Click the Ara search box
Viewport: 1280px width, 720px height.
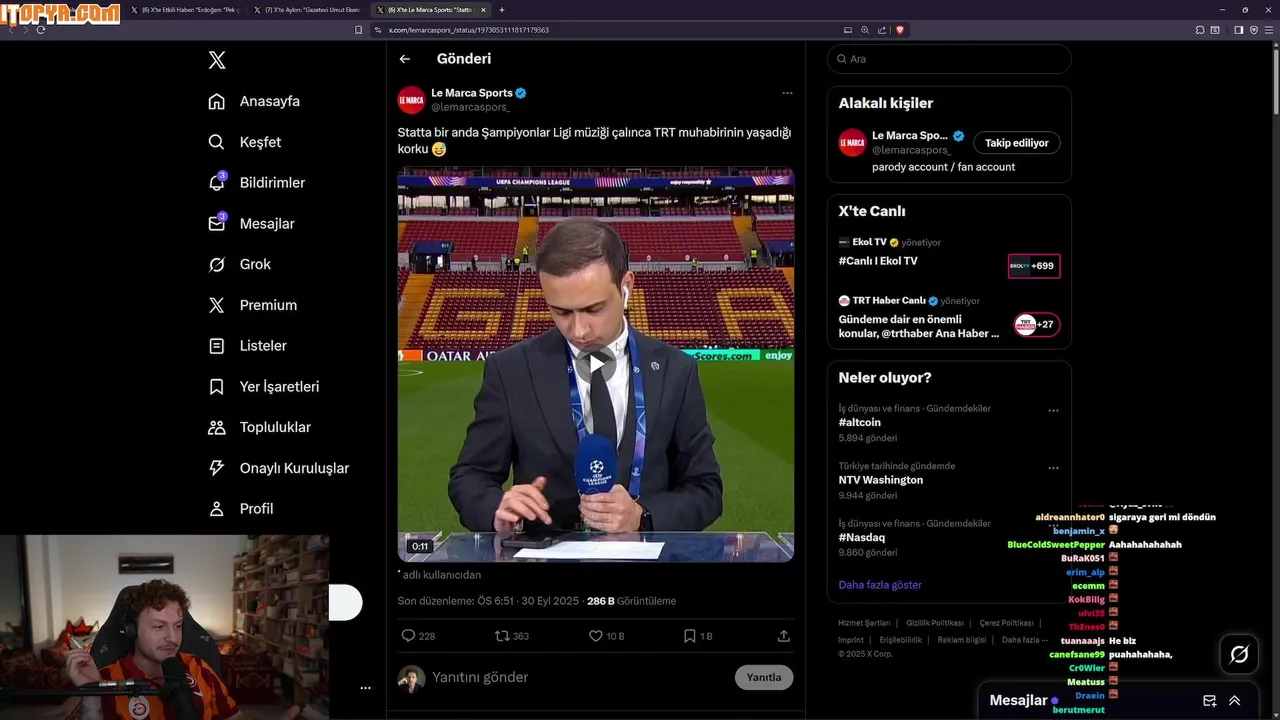(x=949, y=59)
